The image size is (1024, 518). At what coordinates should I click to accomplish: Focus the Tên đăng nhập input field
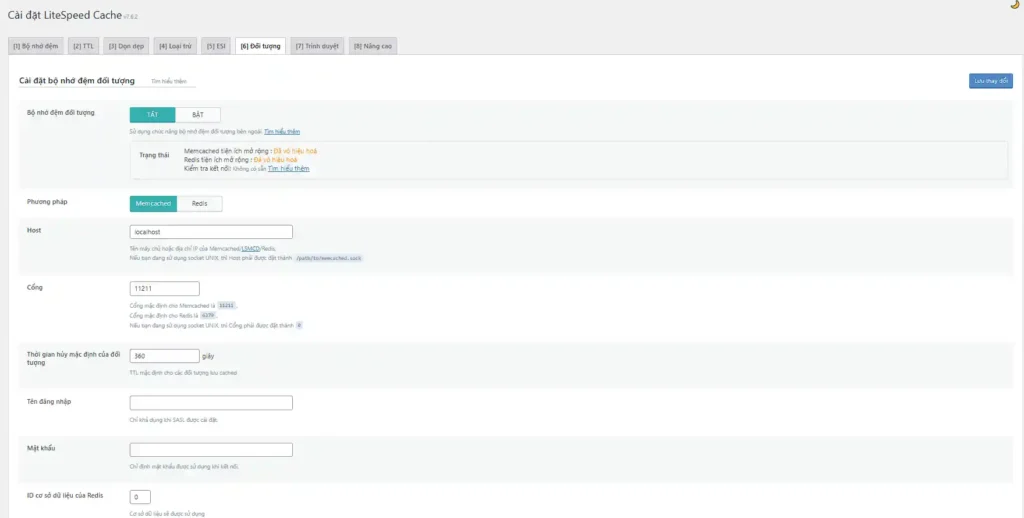211,403
